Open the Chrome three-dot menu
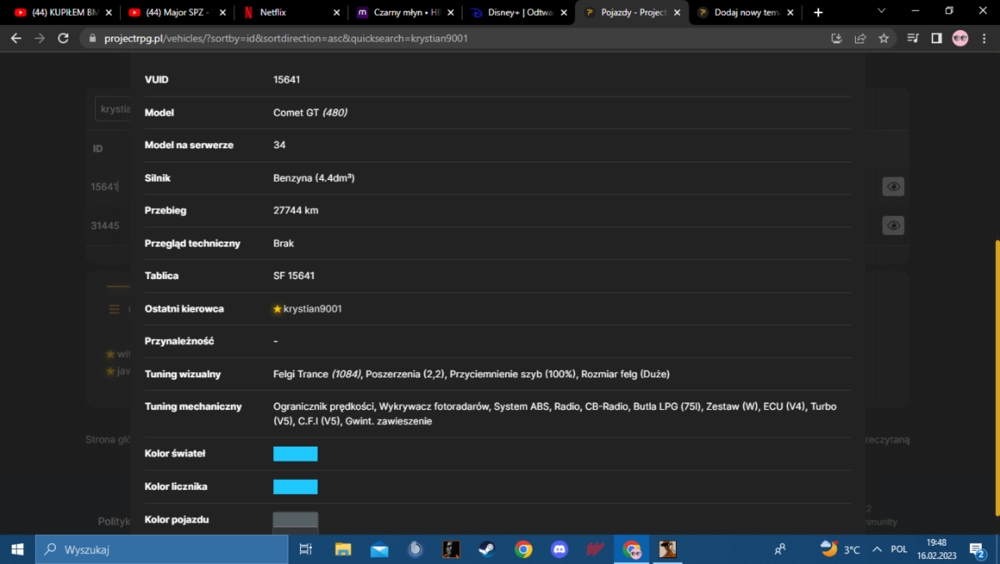The image size is (1000, 564). pos(984,38)
